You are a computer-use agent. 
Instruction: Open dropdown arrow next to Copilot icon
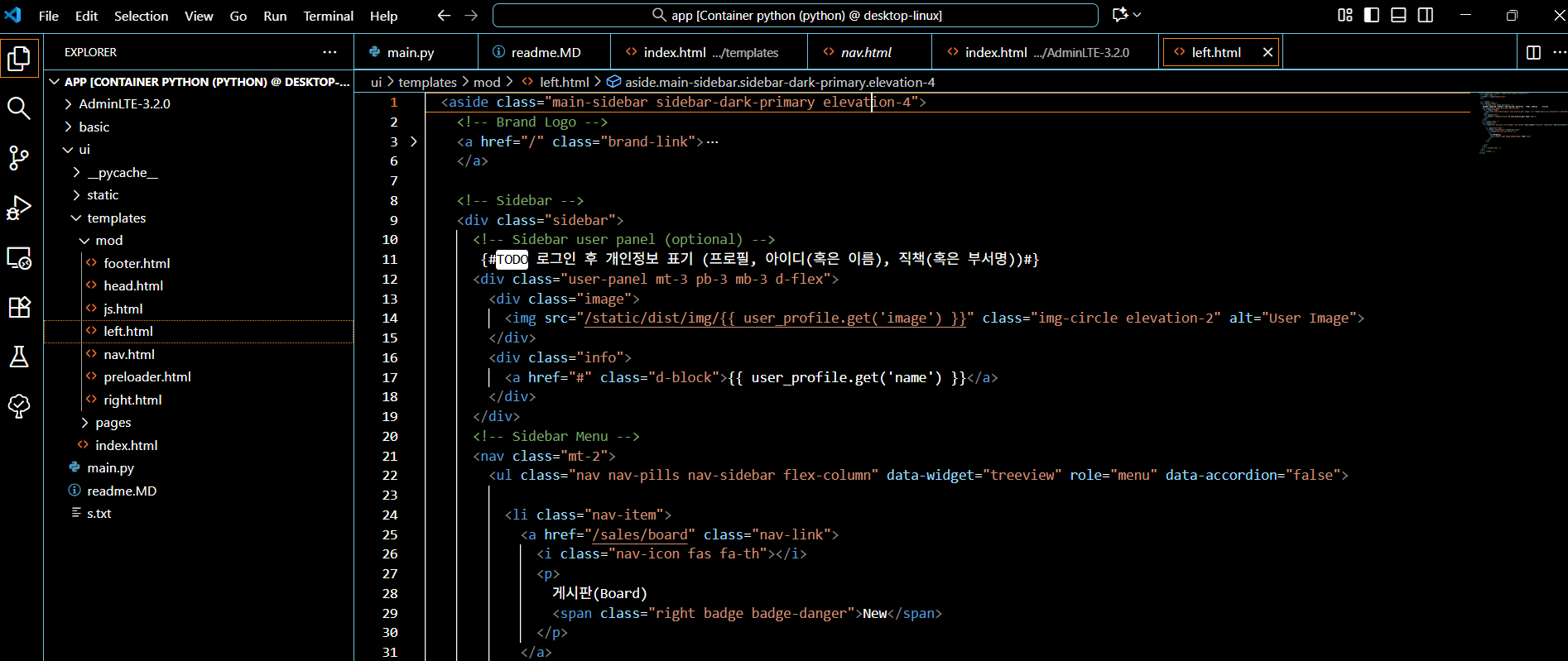click(1138, 15)
